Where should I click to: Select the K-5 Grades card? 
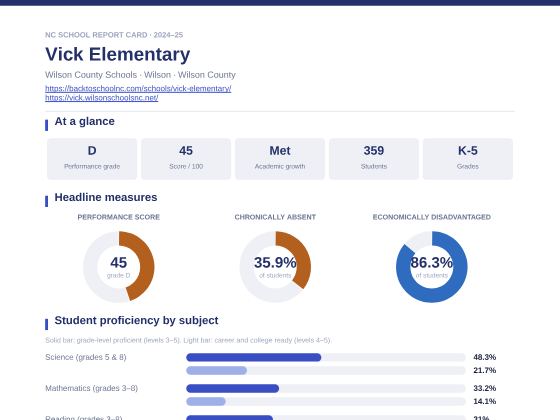468,159
